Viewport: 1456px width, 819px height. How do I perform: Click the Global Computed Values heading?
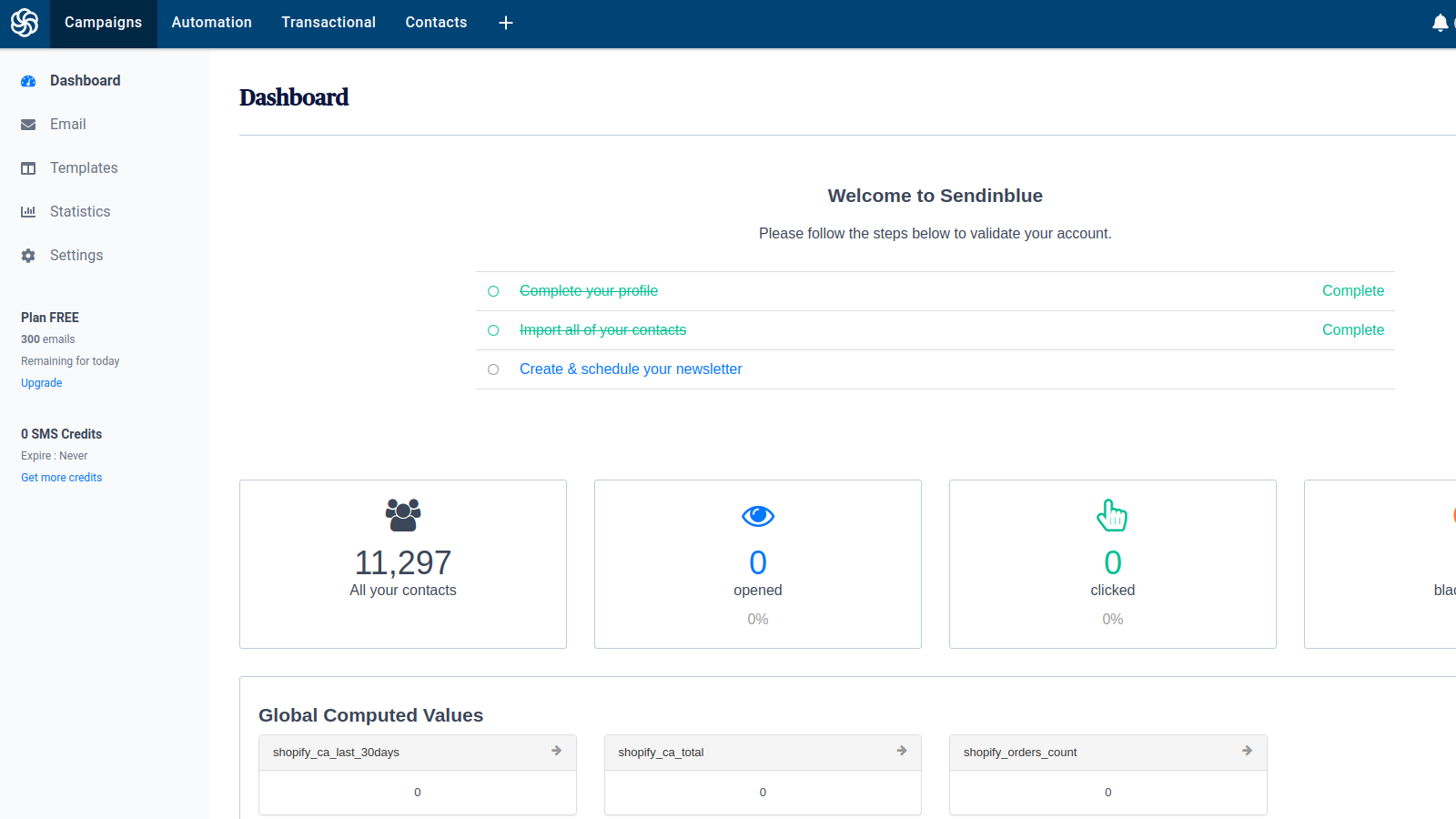click(x=370, y=715)
